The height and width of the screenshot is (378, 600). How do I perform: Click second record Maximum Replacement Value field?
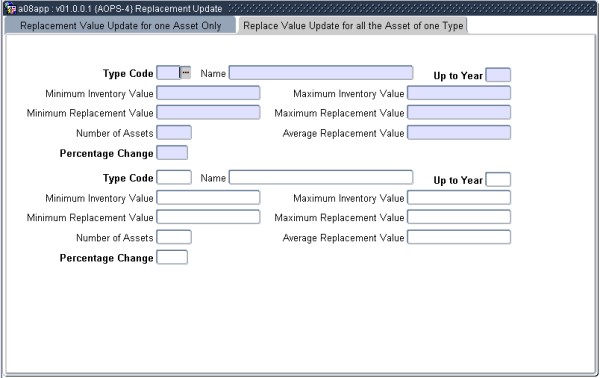tap(459, 217)
